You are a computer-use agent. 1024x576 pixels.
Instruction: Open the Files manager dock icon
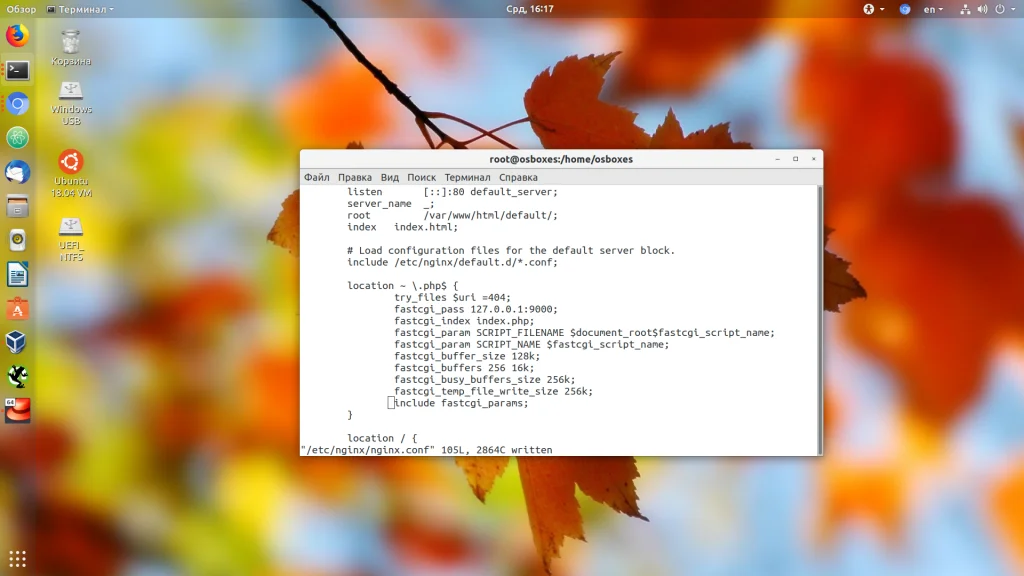(18, 207)
